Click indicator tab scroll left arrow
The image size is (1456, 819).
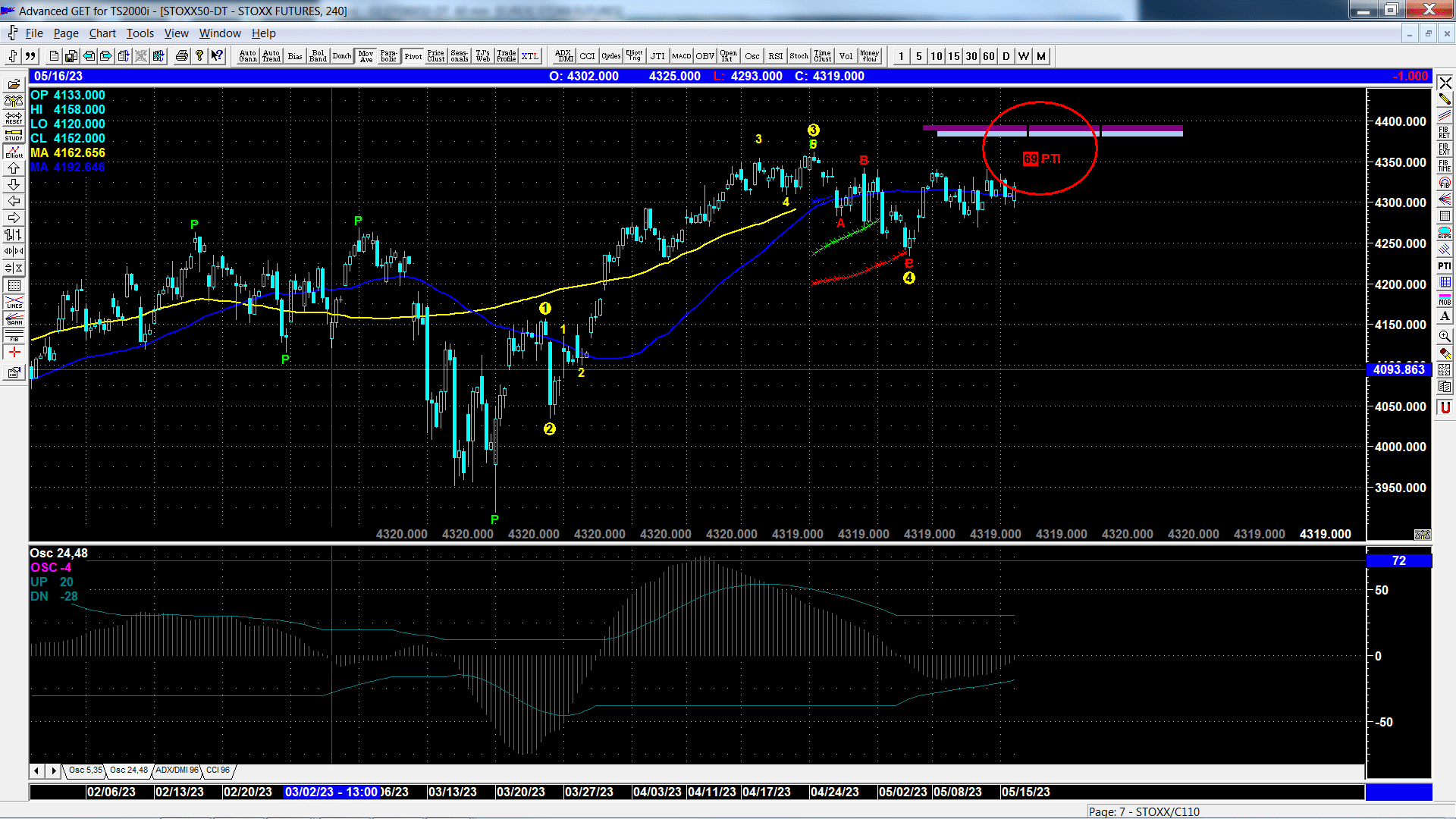tap(36, 770)
